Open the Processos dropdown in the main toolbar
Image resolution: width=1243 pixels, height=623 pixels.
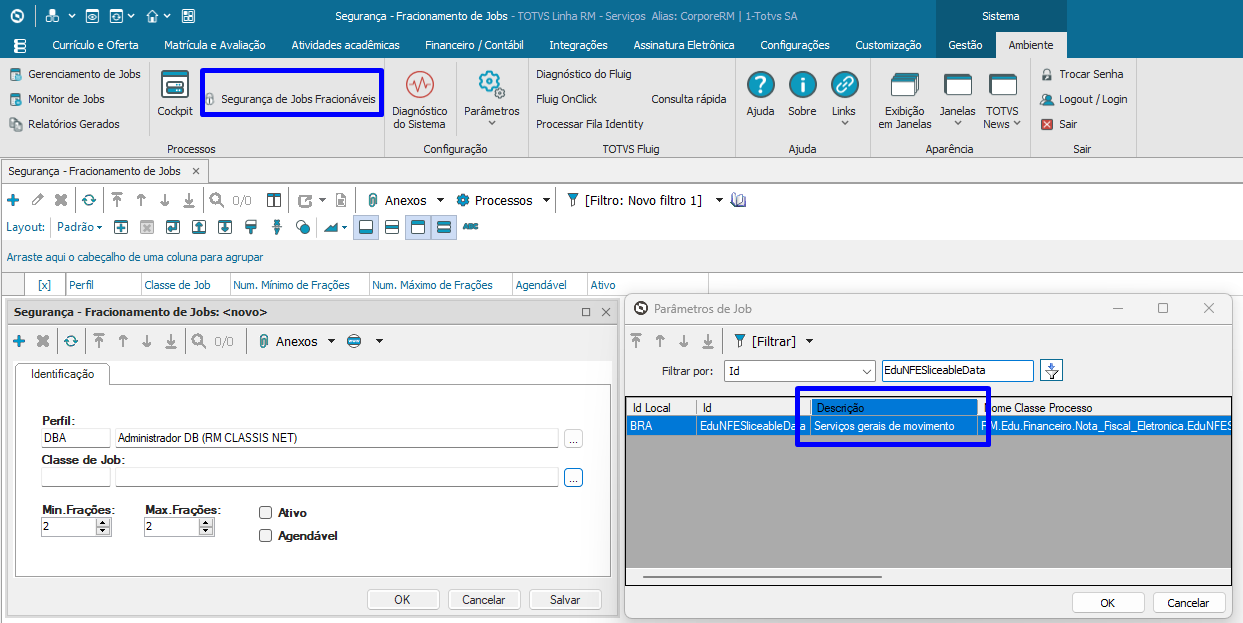coord(546,200)
